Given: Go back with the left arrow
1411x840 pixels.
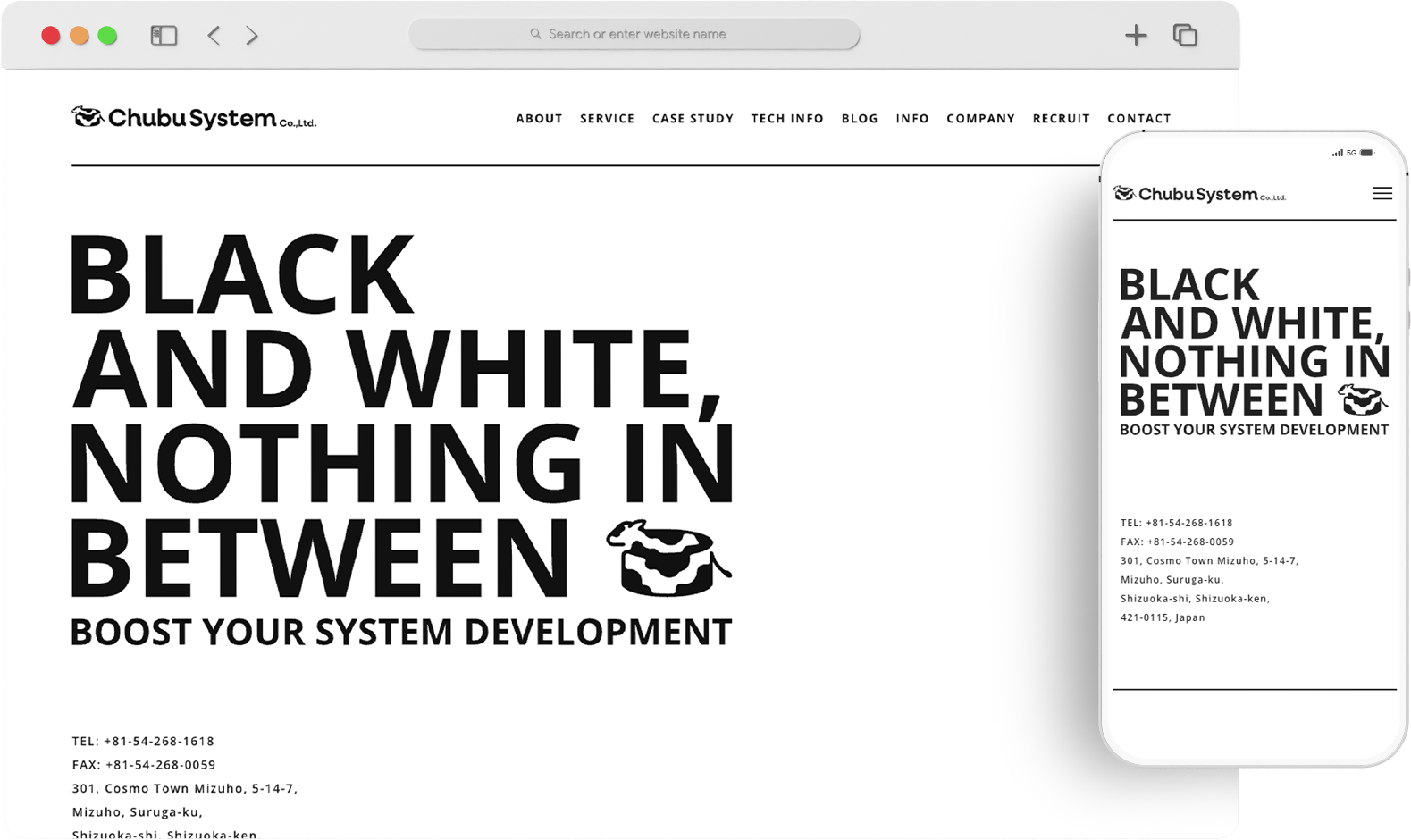Looking at the screenshot, I should point(214,36).
